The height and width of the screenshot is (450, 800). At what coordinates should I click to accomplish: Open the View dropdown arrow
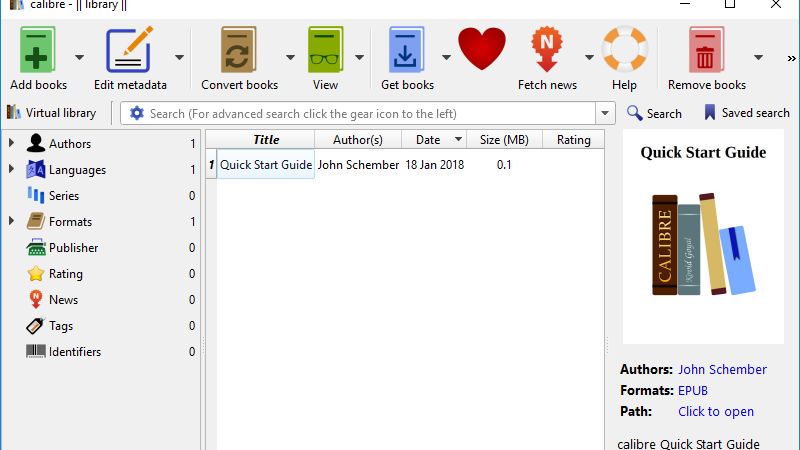click(359, 57)
